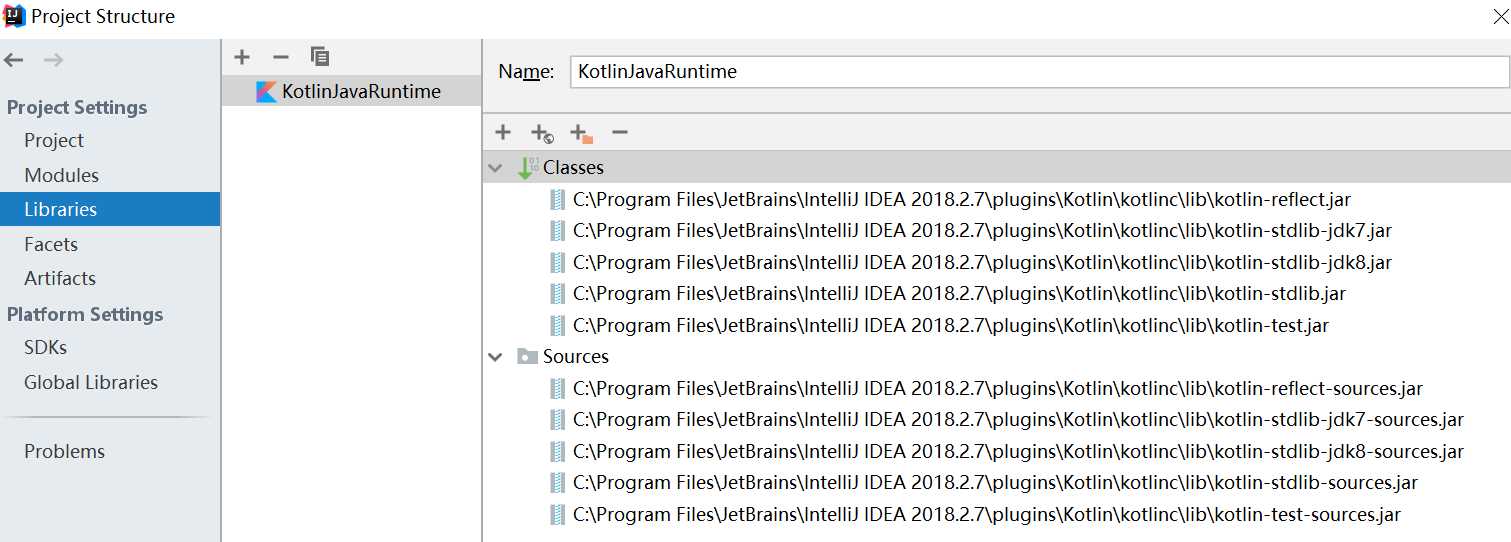This screenshot has height=542, width=1511.
Task: Open Global Libraries settings
Action: click(91, 382)
